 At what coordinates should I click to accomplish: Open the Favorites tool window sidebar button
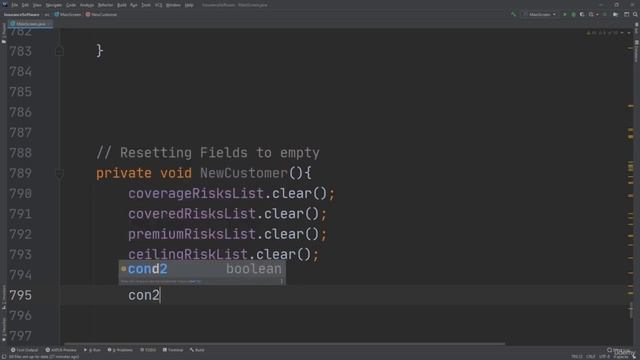click(4, 329)
